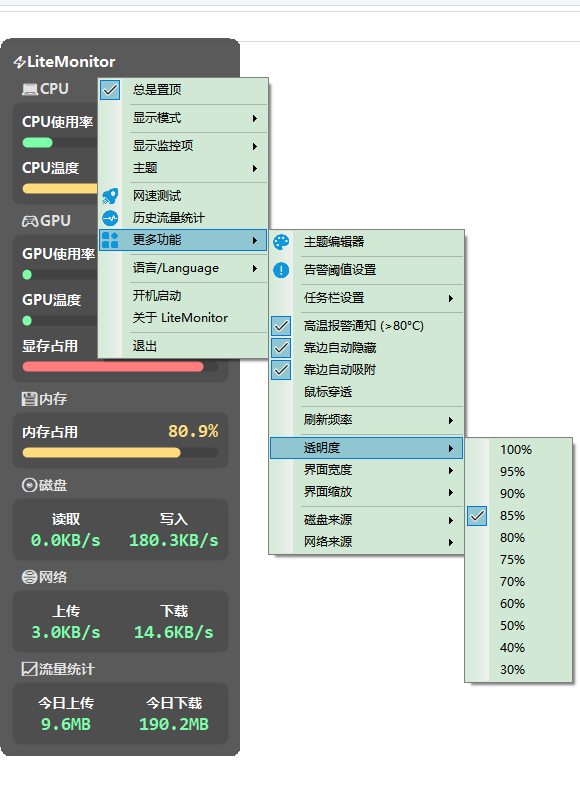580x787 pixels.
Task: Click the traffic stats (流量统计) chart icon
Action: [x=30, y=669]
